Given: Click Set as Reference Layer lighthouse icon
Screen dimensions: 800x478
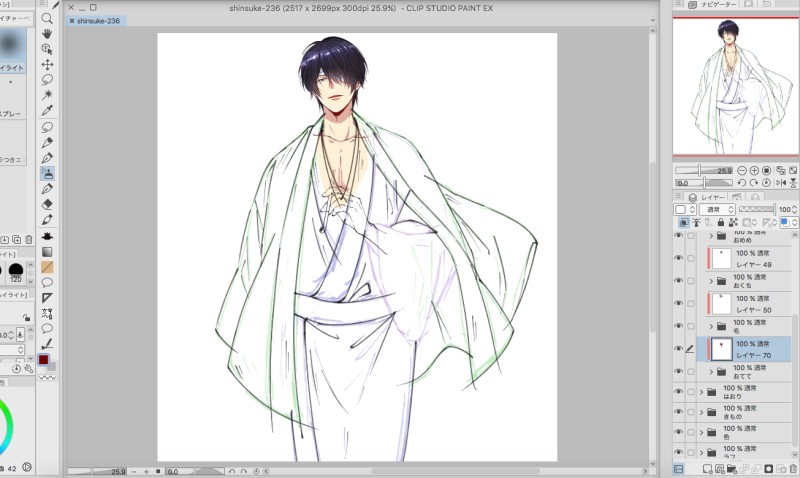Looking at the screenshot, I should coord(696,222).
